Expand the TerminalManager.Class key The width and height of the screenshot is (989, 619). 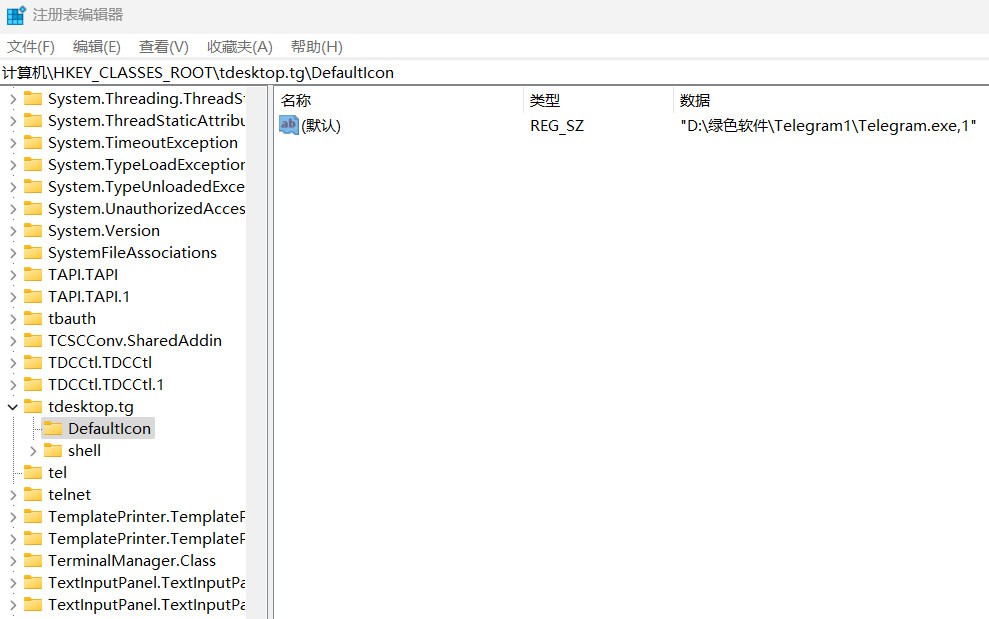[13, 561]
